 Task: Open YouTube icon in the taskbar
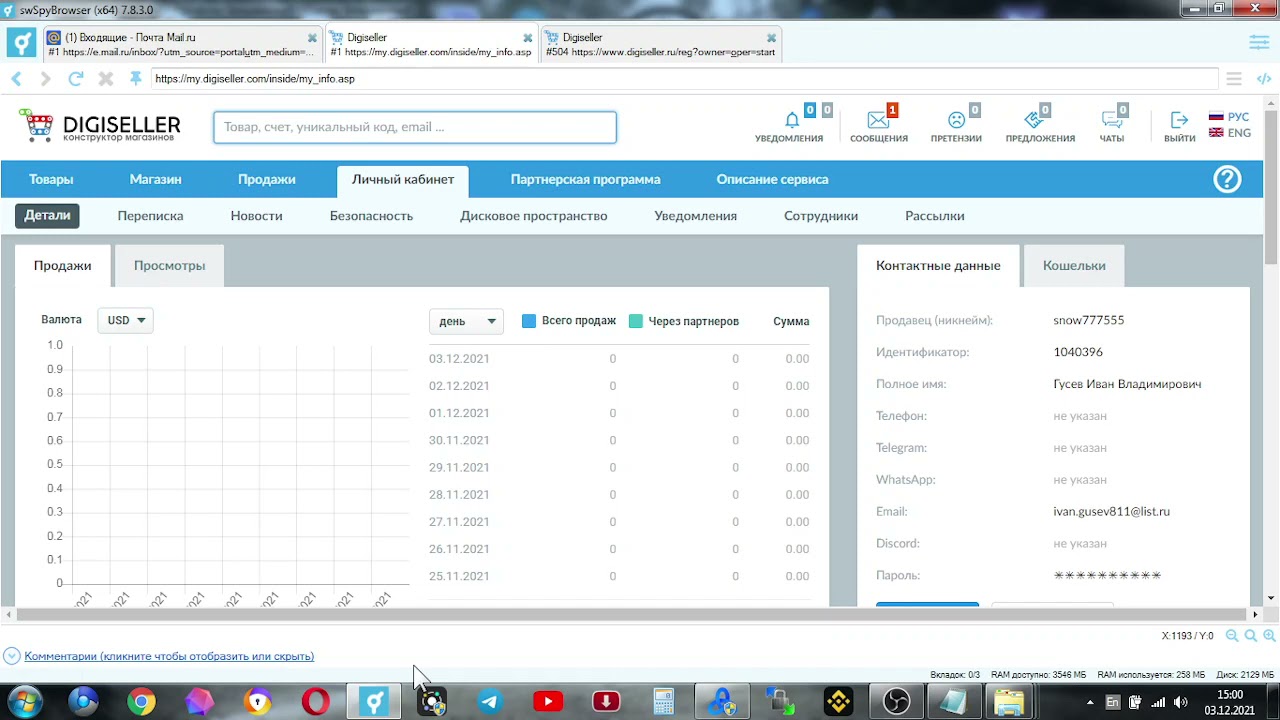[548, 702]
